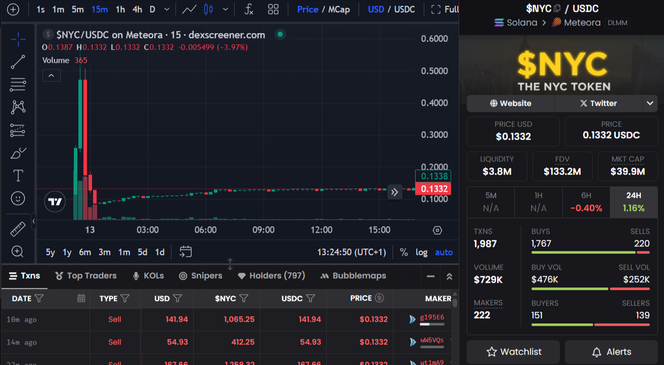Screen dimensions: 664x365
Task: Toggle the PRICE column currency icon
Action: coord(379,298)
